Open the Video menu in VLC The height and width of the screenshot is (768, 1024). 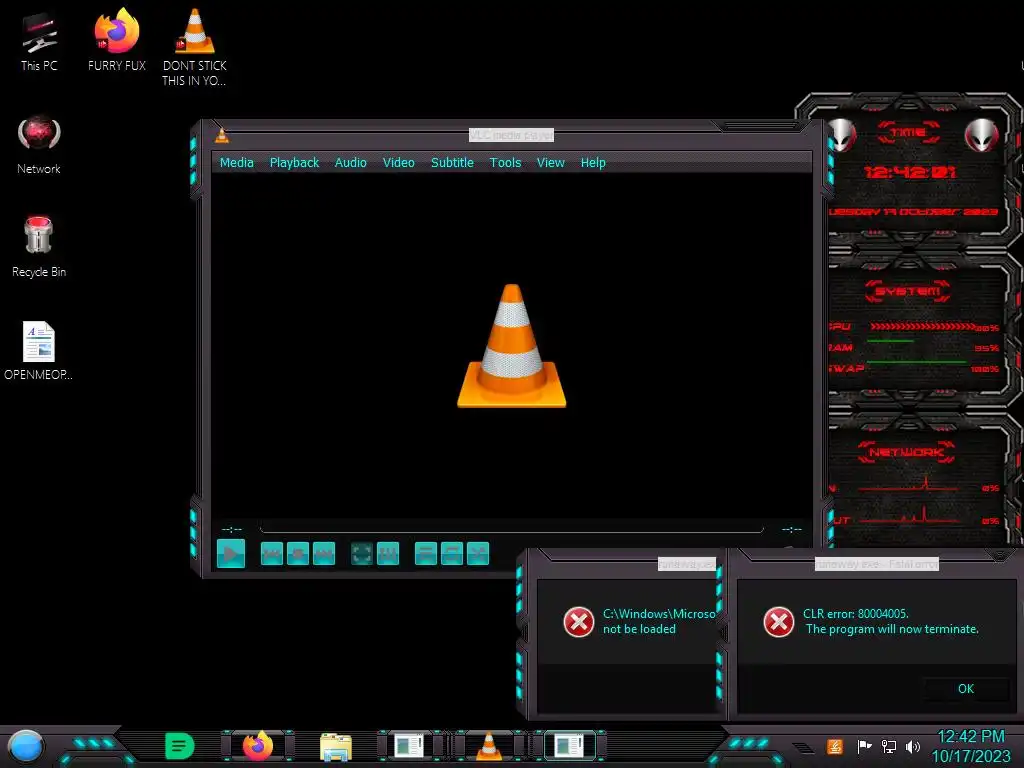tap(398, 163)
